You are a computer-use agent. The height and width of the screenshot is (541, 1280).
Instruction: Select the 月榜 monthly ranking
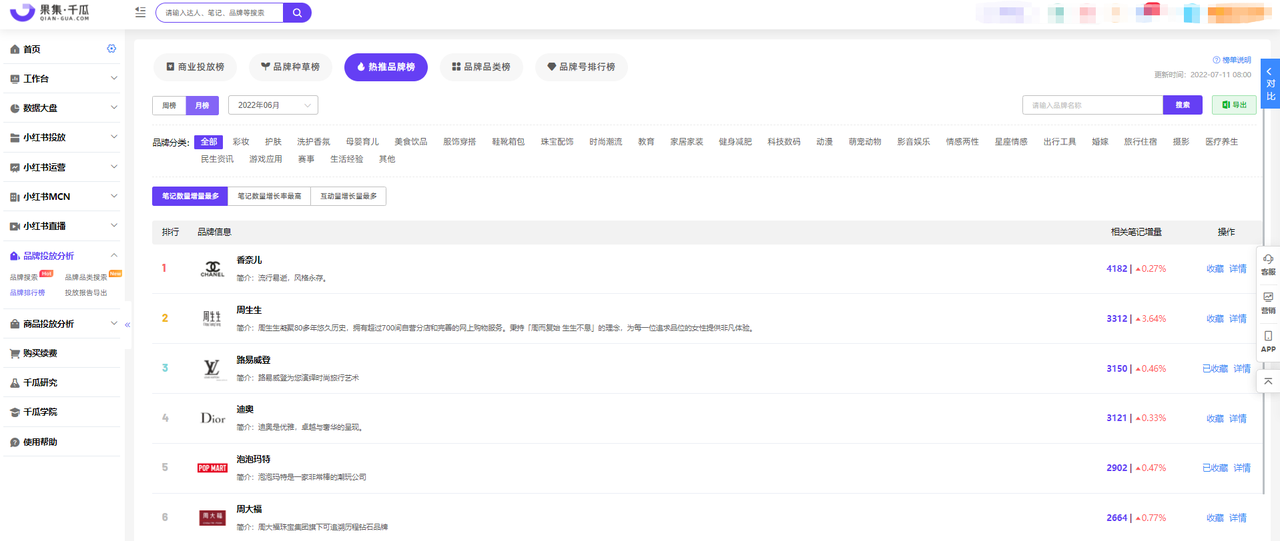(202, 105)
